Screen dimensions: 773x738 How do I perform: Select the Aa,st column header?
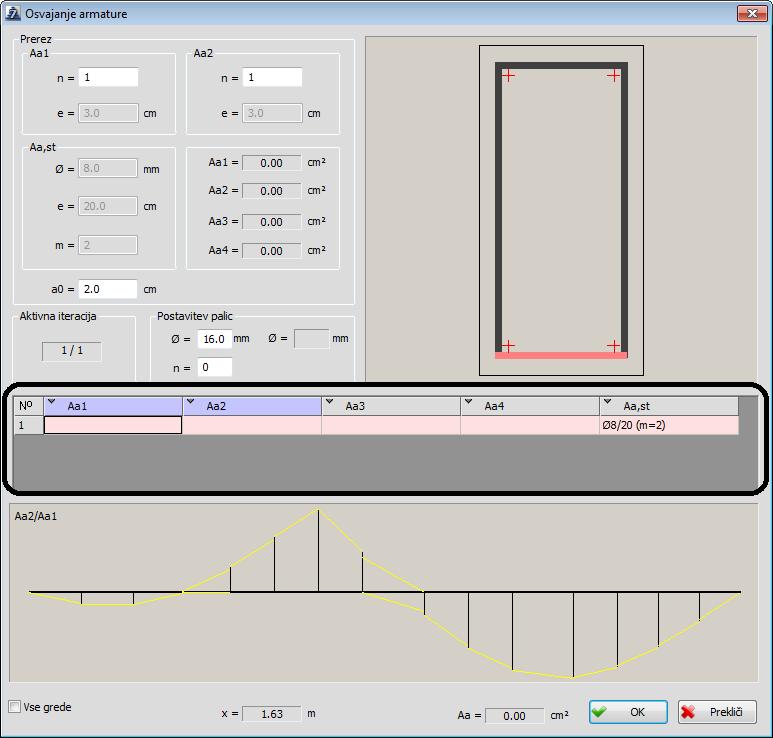[669, 406]
